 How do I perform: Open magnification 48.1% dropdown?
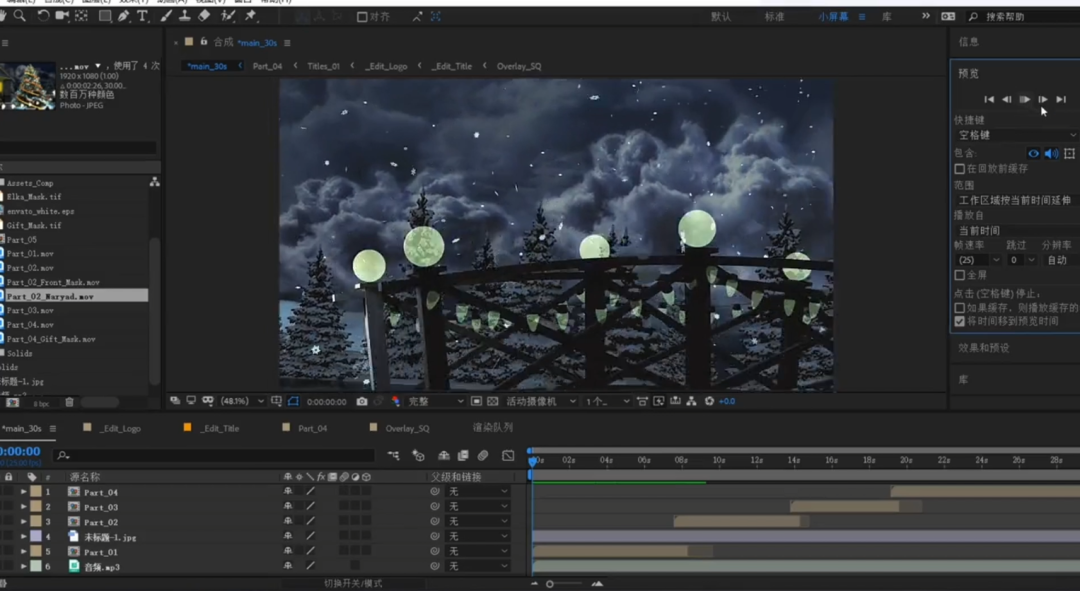pyautogui.click(x=242, y=401)
